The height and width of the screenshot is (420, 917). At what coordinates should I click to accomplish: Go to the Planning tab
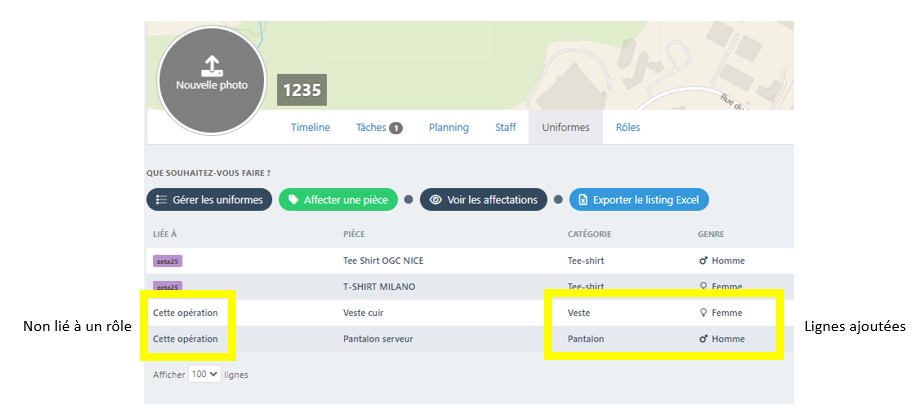click(448, 128)
